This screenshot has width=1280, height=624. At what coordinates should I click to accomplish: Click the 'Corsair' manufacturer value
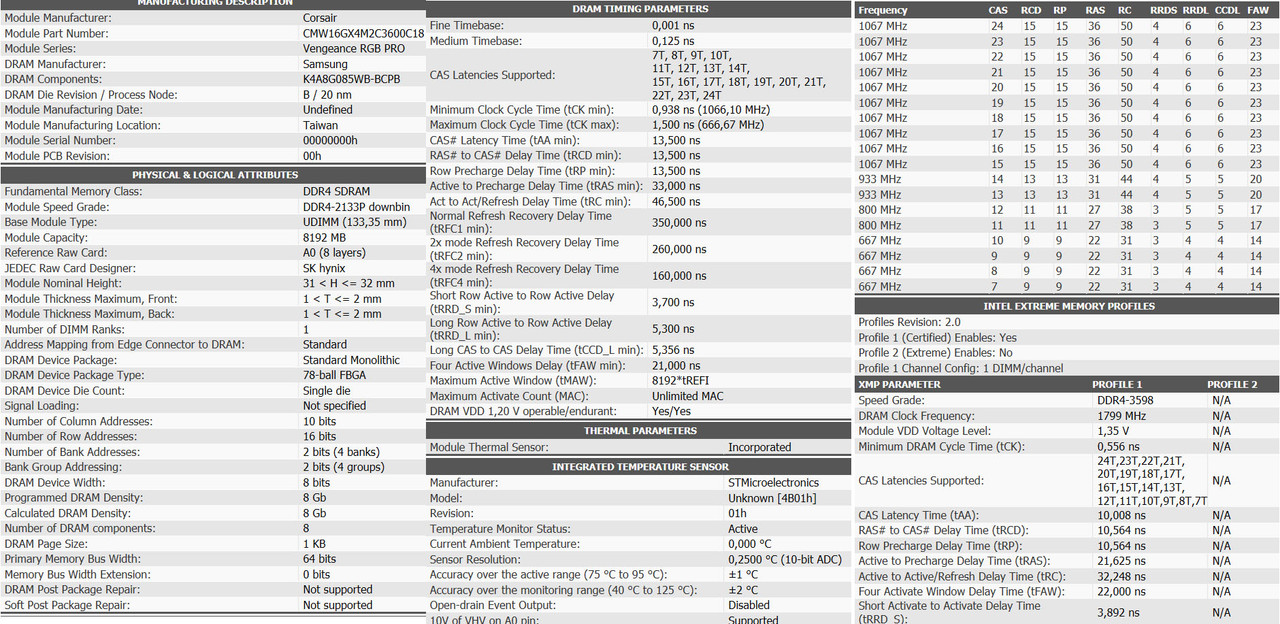tap(322, 18)
